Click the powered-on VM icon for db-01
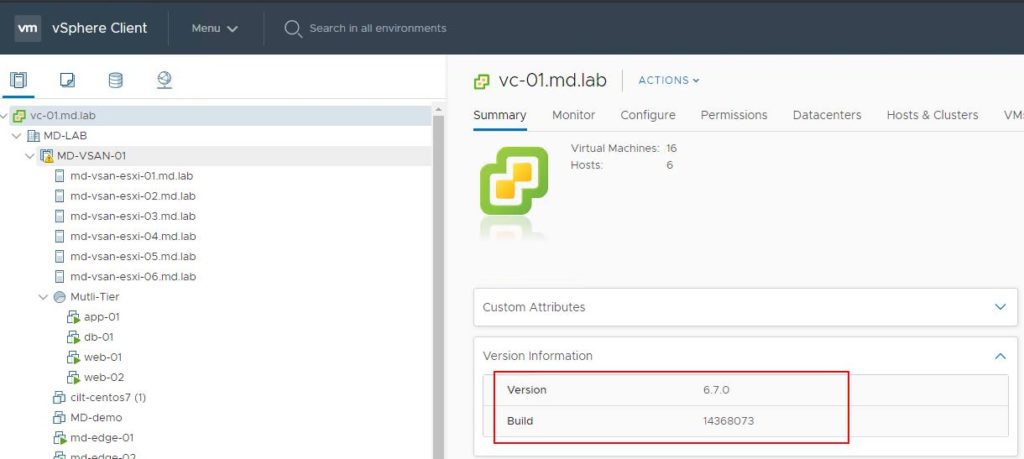1024x459 pixels. coord(74,338)
